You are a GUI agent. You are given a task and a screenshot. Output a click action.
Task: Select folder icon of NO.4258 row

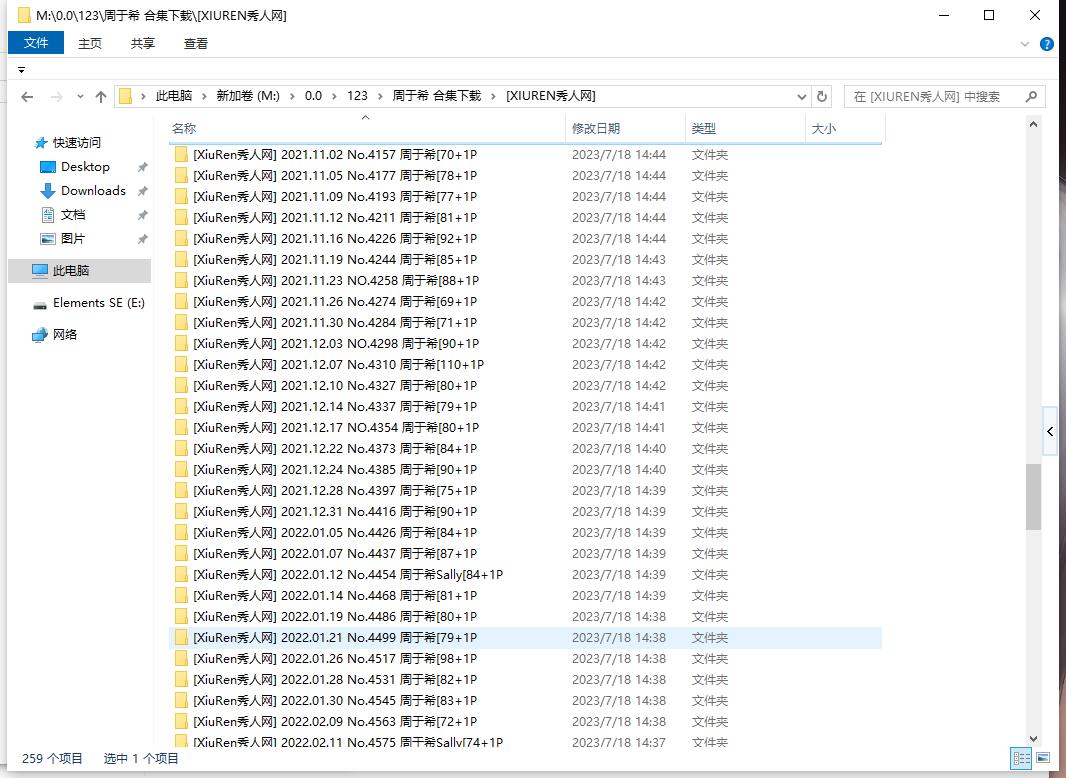[x=181, y=280]
